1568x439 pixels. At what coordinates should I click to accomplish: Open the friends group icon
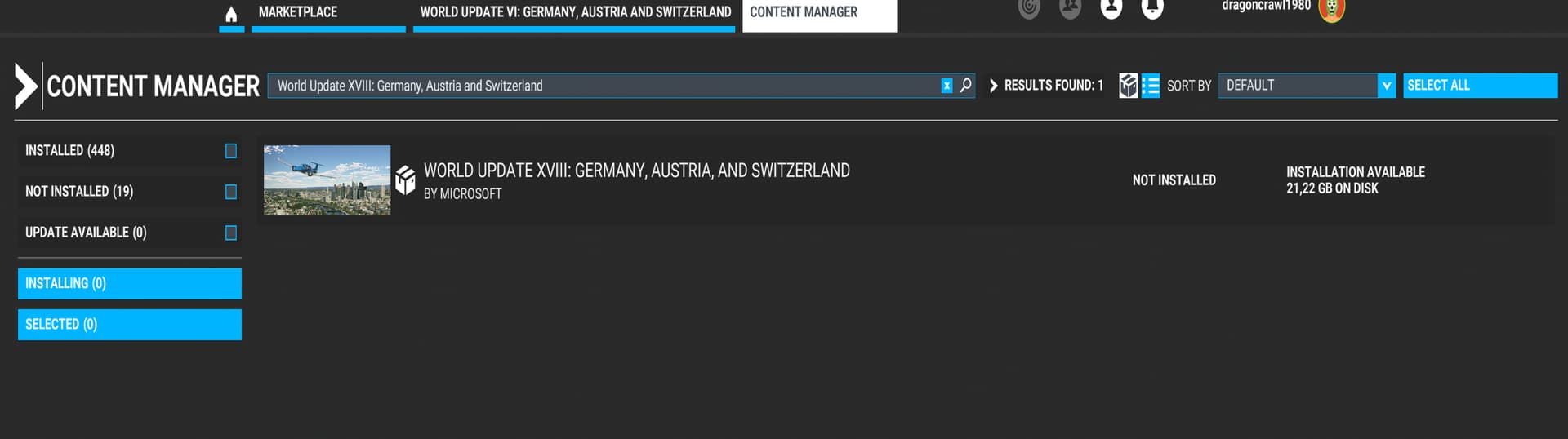(1070, 8)
